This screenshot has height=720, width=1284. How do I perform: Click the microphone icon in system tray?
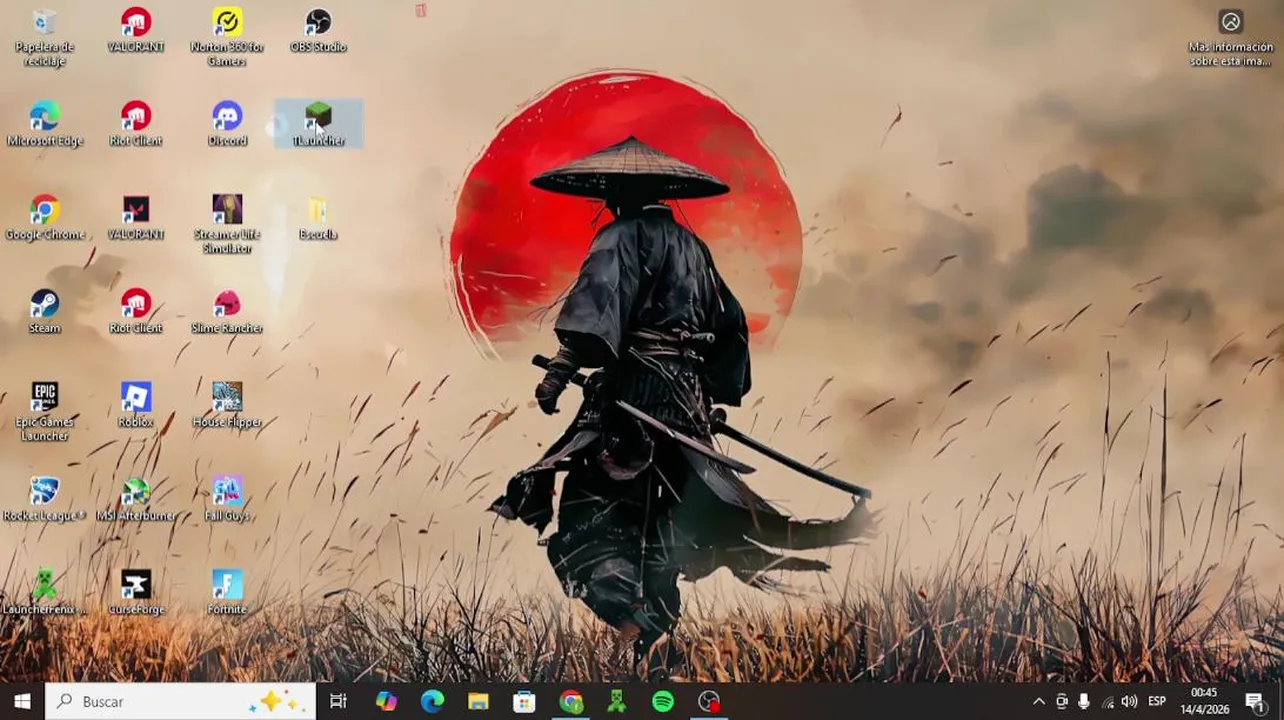[x=1084, y=702]
